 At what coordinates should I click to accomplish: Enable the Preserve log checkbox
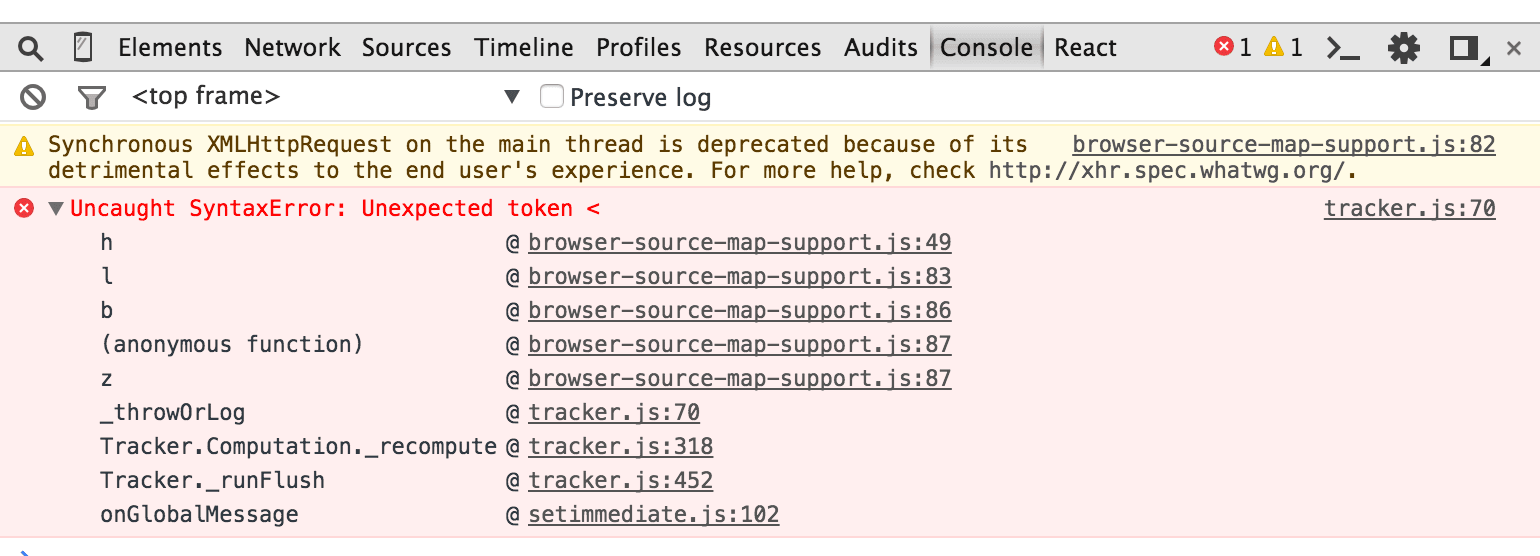click(x=552, y=97)
